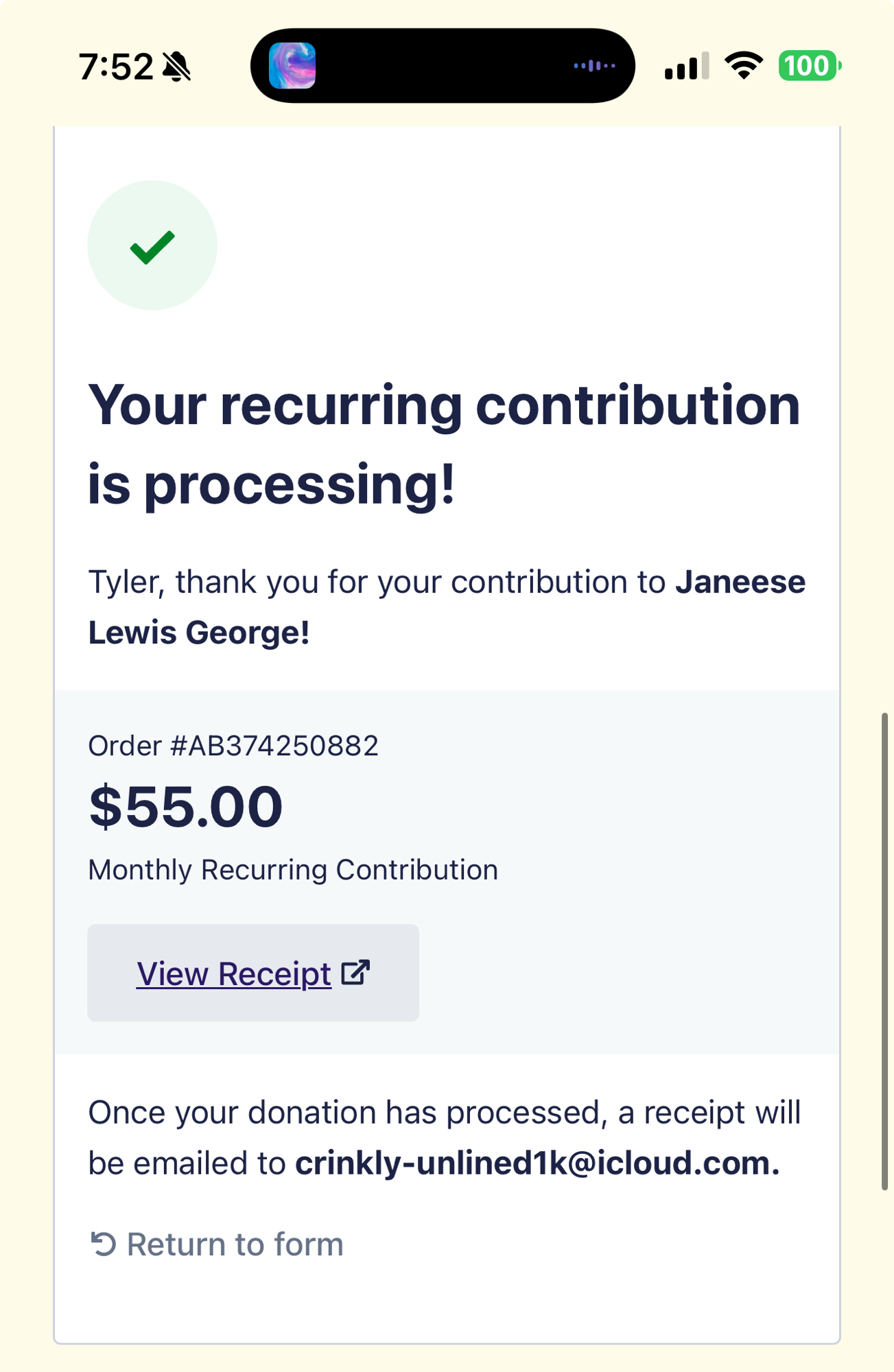Click the external link icon beside View Receipt

(x=355, y=973)
